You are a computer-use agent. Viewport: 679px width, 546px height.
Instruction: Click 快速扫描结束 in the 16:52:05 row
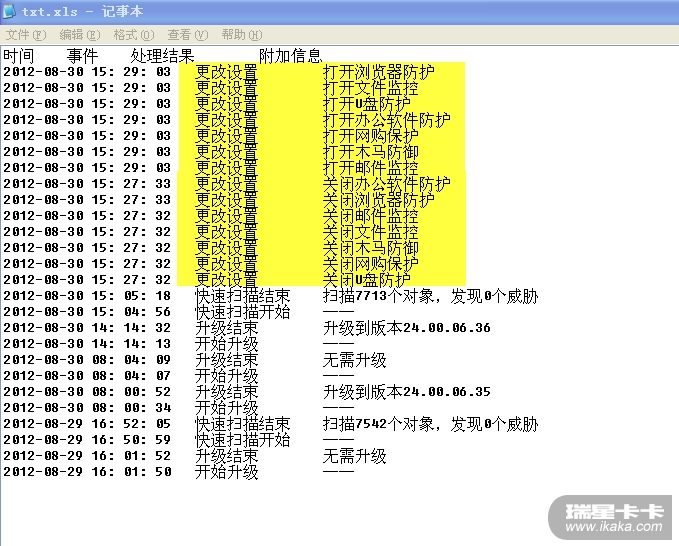(x=242, y=424)
